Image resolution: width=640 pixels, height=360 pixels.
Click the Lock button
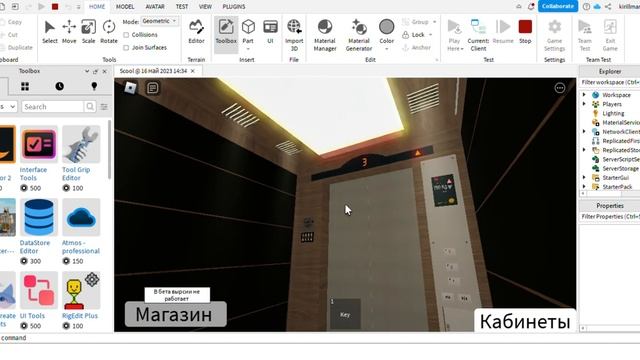point(417,35)
